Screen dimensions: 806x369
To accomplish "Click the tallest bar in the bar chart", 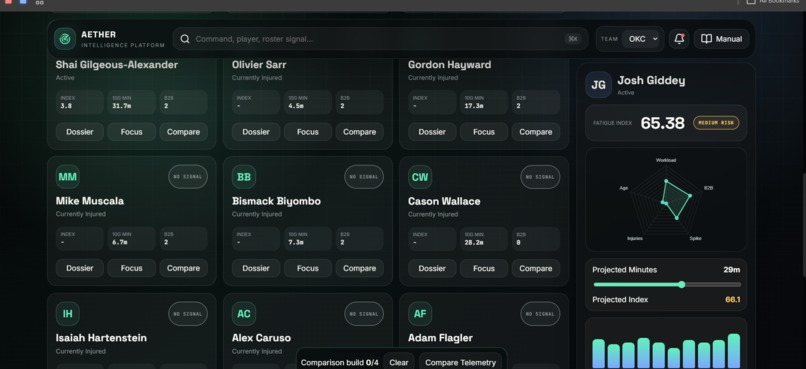I will [734, 352].
